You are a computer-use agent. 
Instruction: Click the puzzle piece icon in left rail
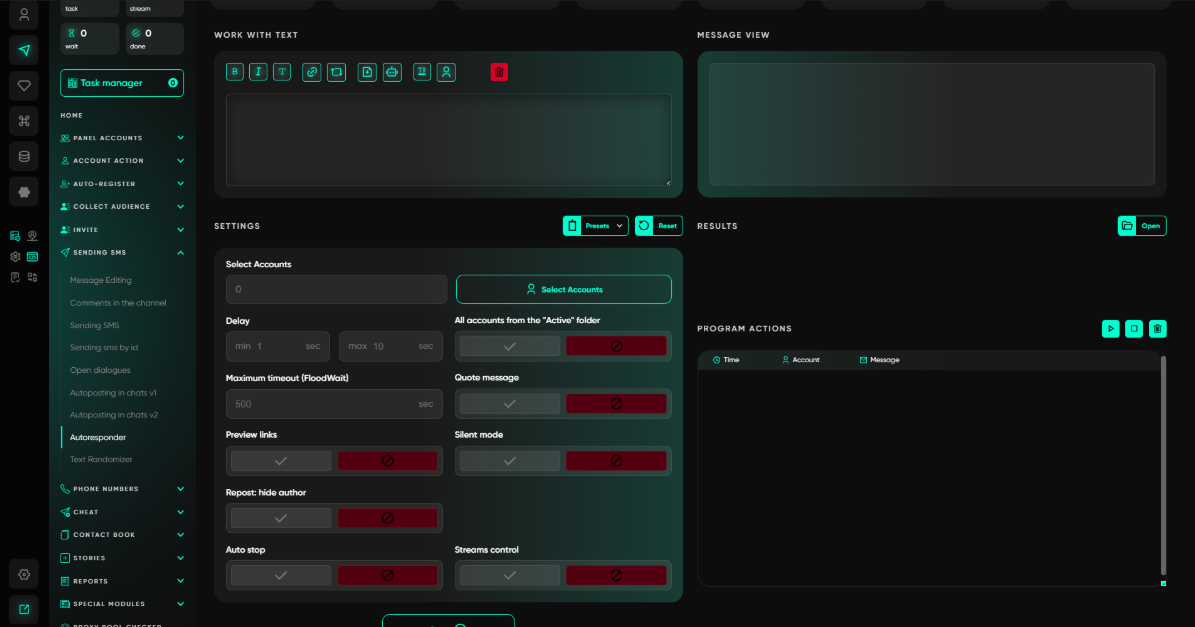[24, 192]
